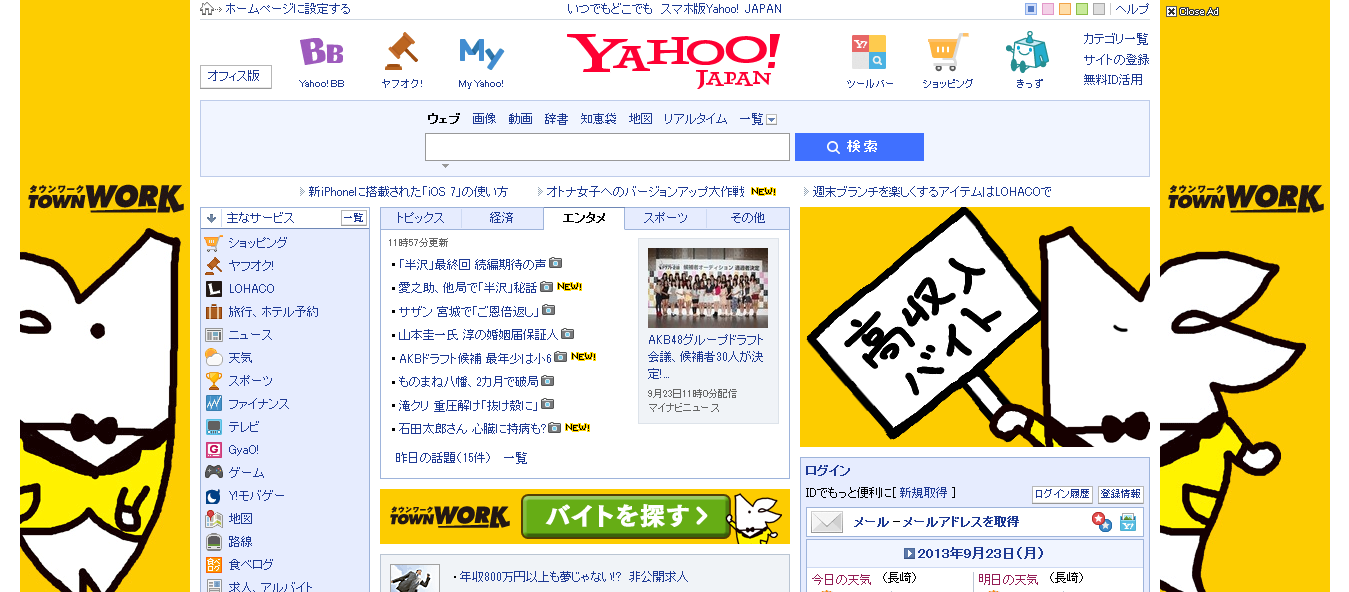Click the down arrow beside 主なサービス
The image size is (1349, 592).
[211, 218]
